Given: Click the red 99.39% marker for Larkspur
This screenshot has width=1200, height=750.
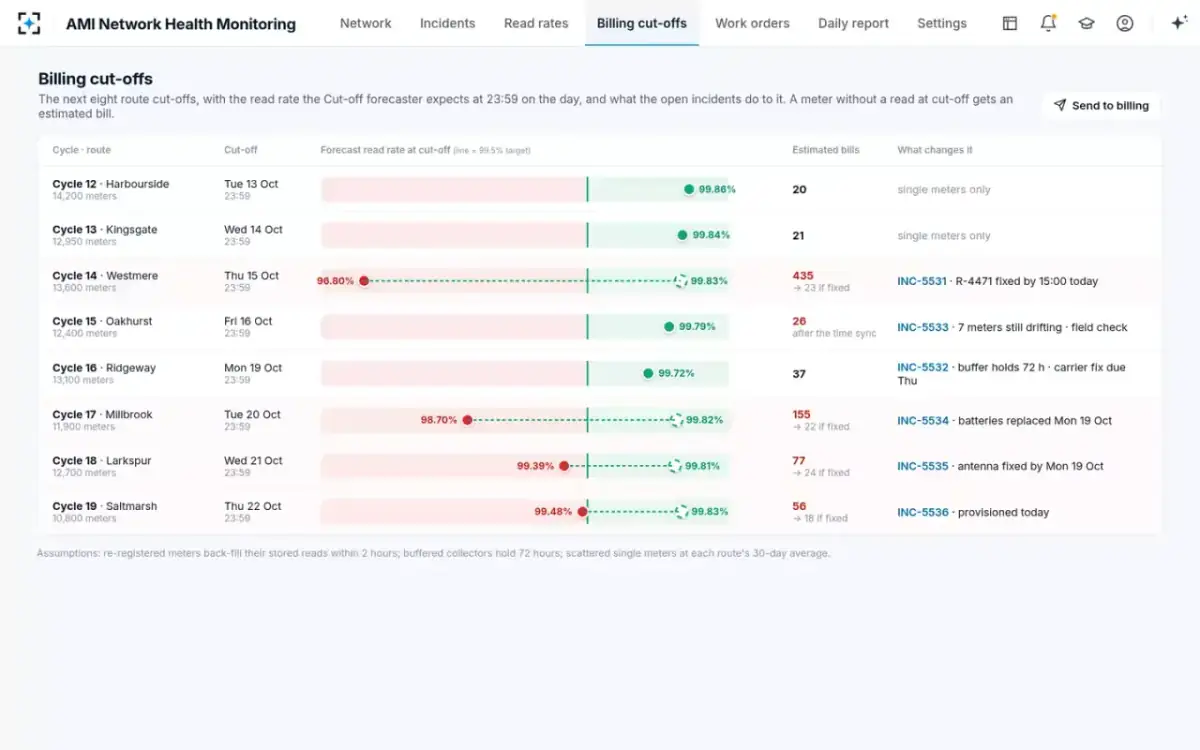Looking at the screenshot, I should point(564,466).
